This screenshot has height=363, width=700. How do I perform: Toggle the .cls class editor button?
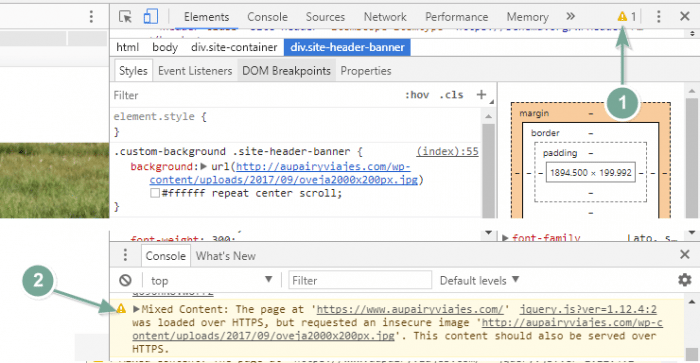coord(451,95)
